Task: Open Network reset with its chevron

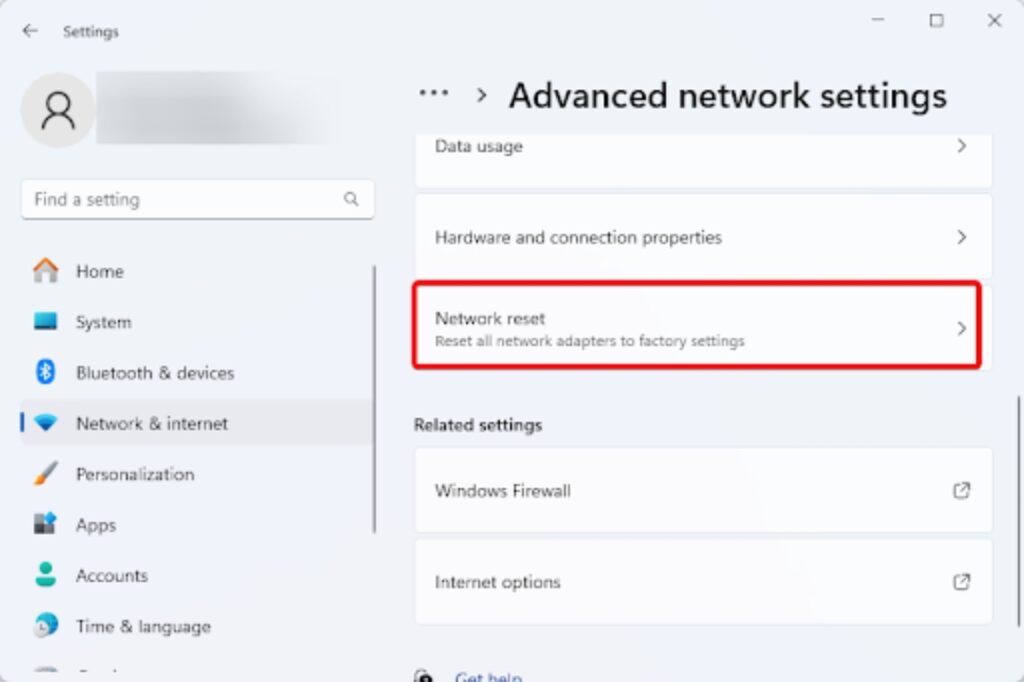Action: pos(961,328)
